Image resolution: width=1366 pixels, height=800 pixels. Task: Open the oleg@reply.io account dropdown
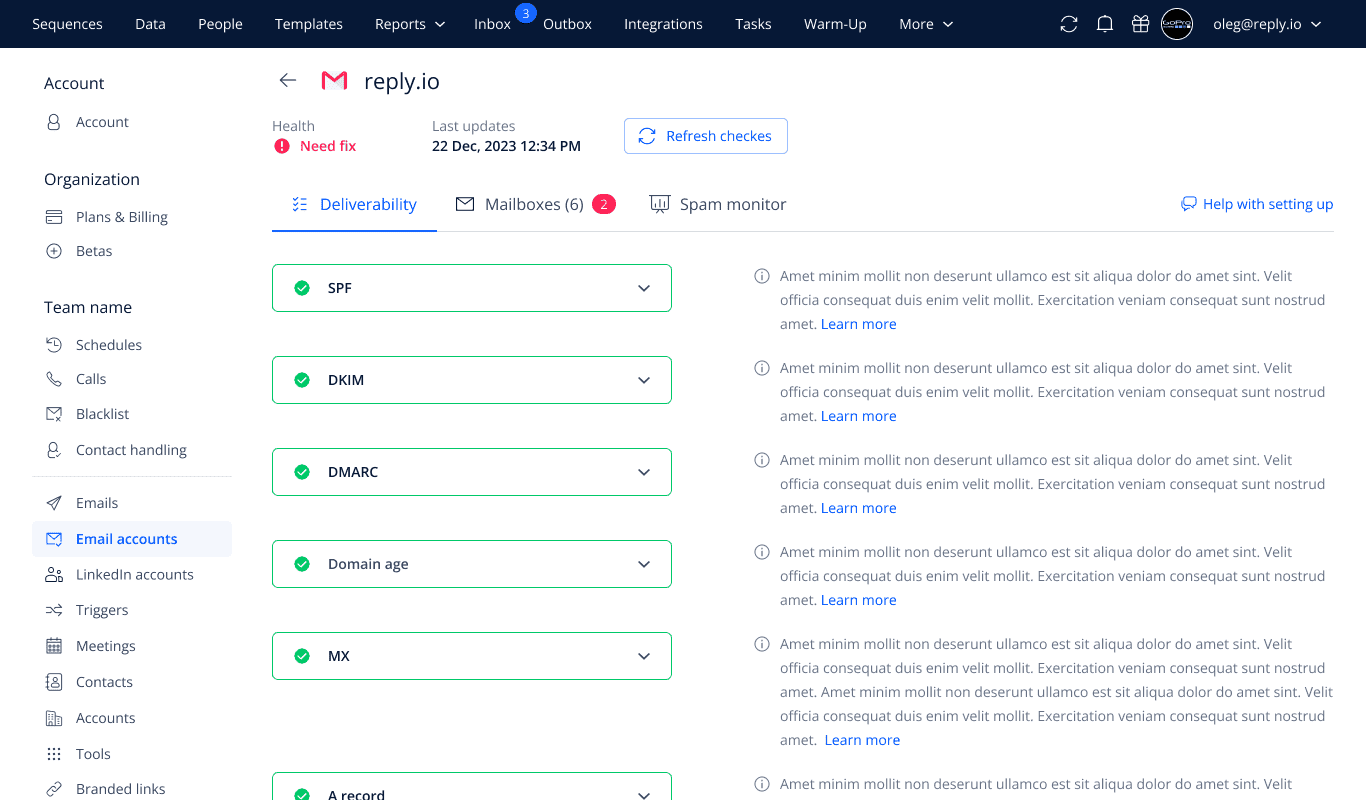tap(1267, 24)
